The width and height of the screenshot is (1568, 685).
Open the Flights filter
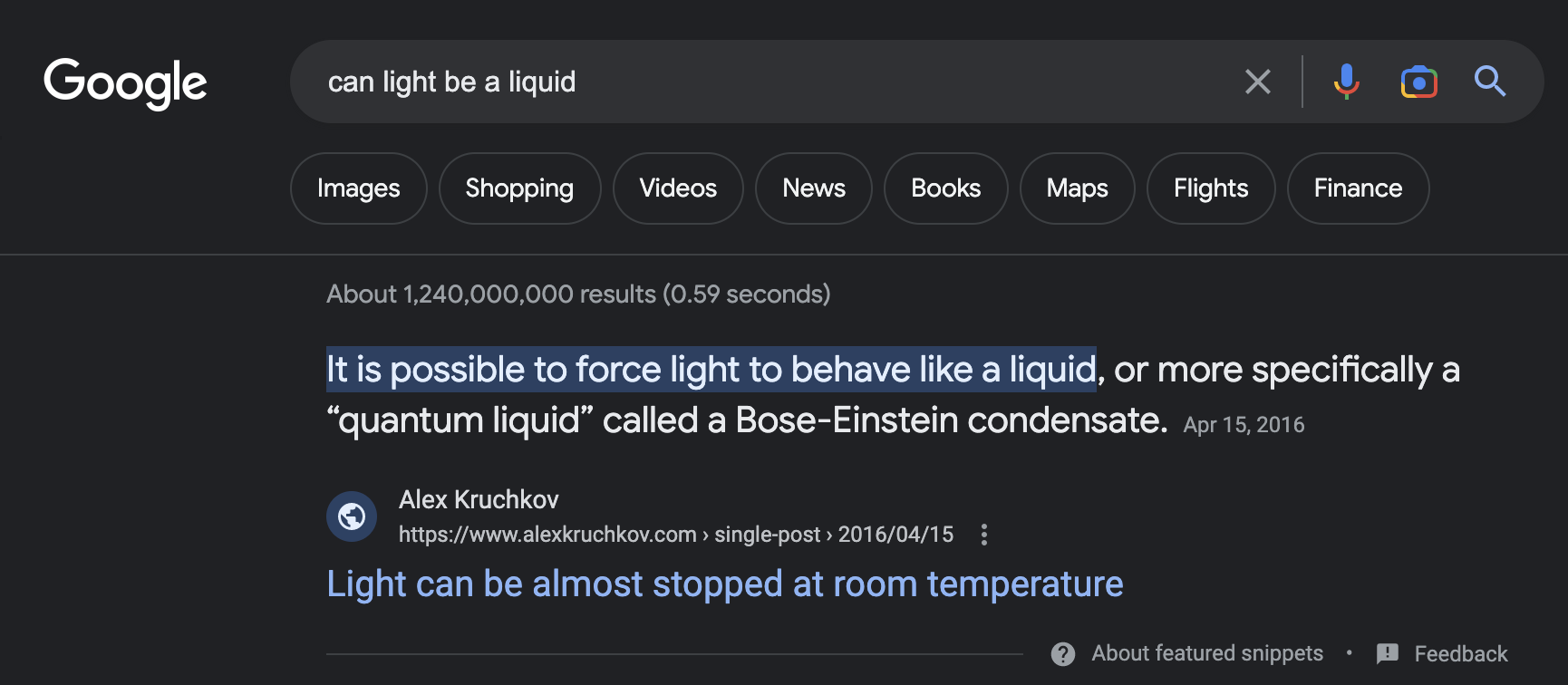coord(1210,188)
